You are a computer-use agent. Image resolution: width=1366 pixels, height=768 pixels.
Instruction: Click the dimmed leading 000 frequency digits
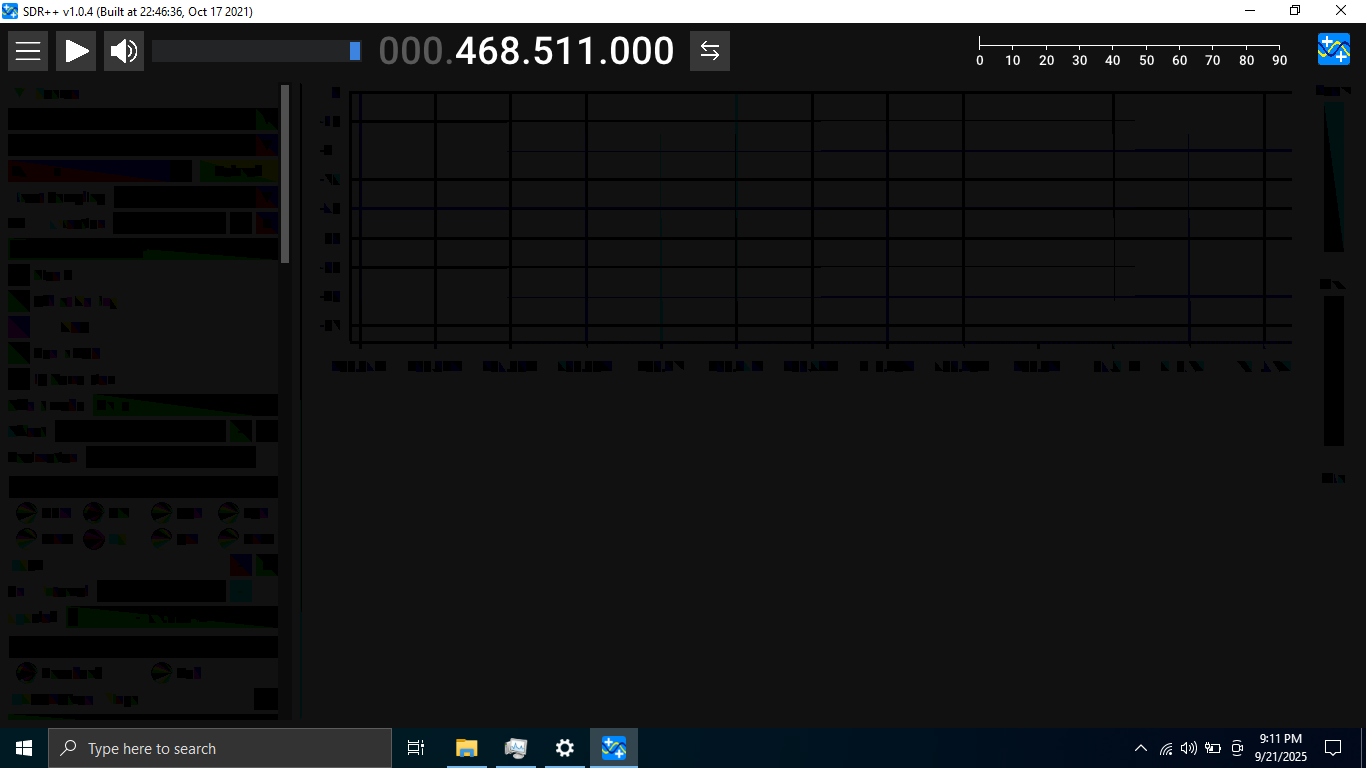coord(412,51)
